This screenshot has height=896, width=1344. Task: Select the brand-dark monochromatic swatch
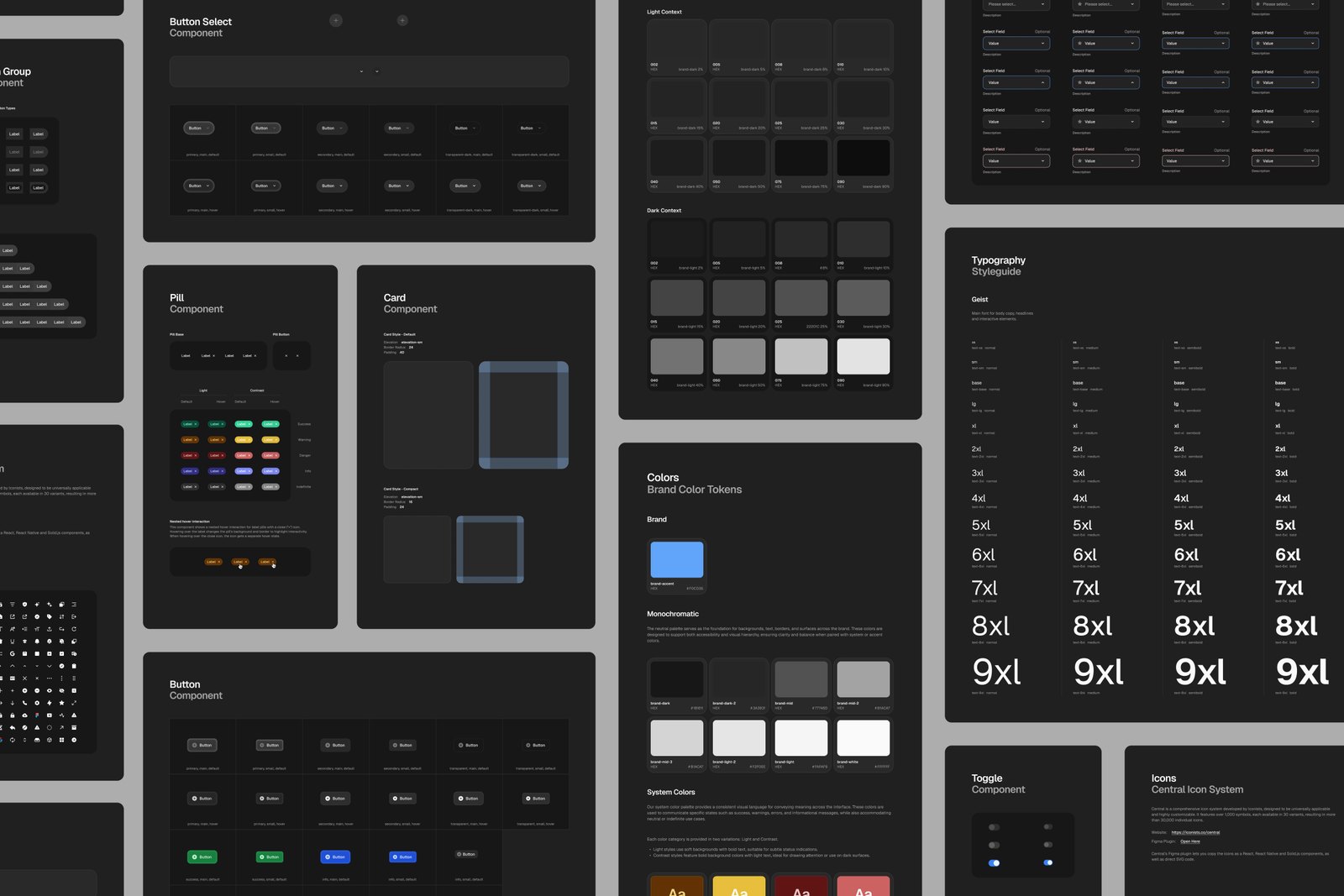(677, 679)
